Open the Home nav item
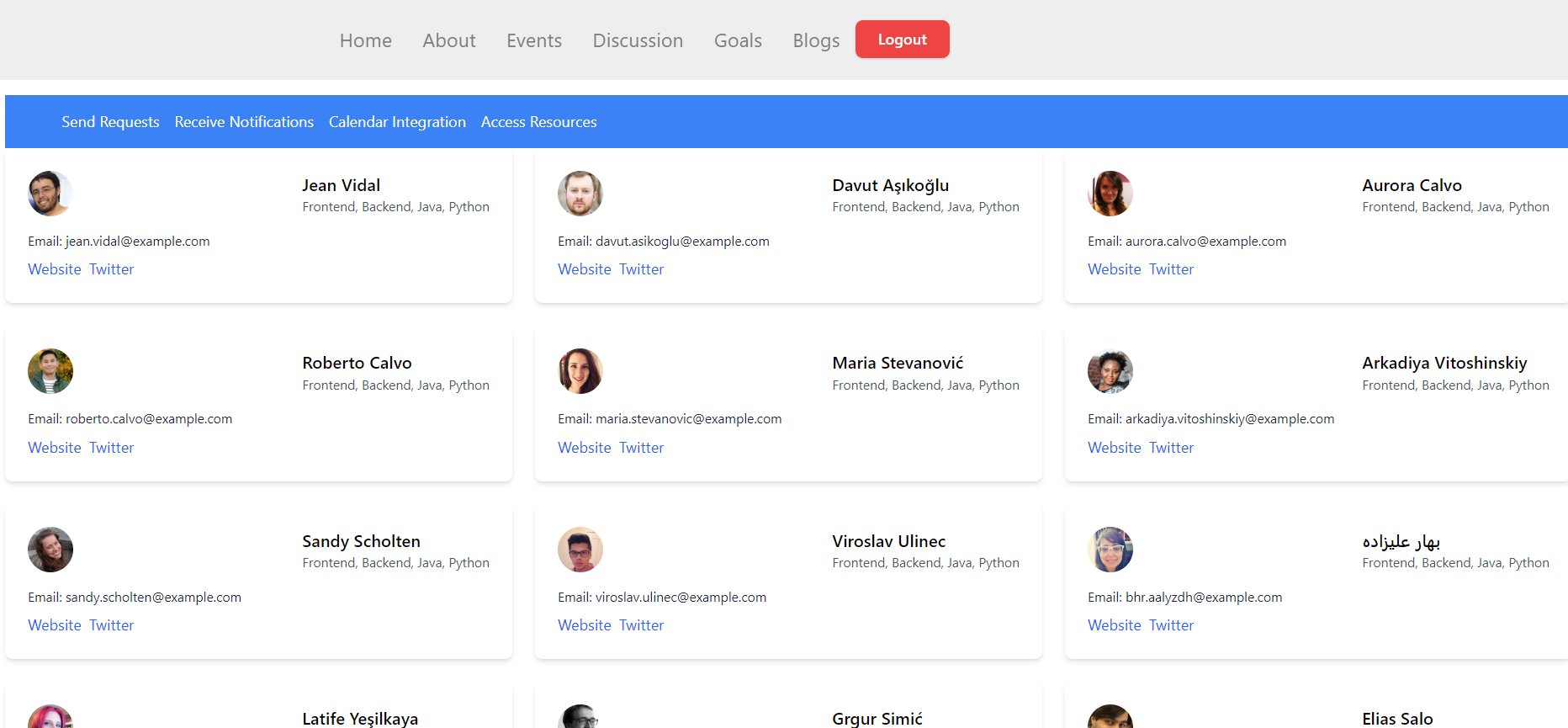Viewport: 1568px width, 728px height. 366,40
